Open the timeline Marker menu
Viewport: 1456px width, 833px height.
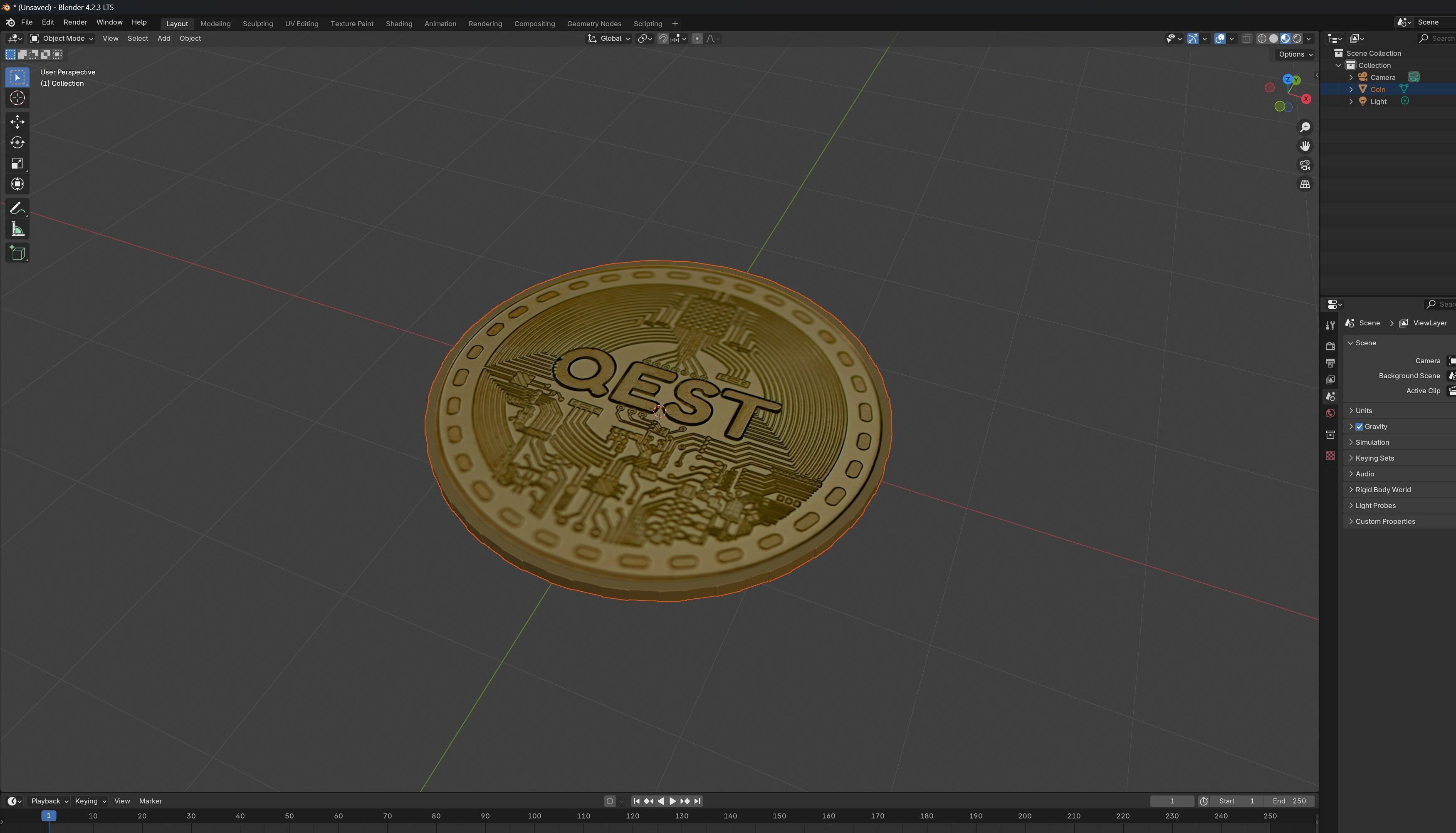pyautogui.click(x=151, y=801)
